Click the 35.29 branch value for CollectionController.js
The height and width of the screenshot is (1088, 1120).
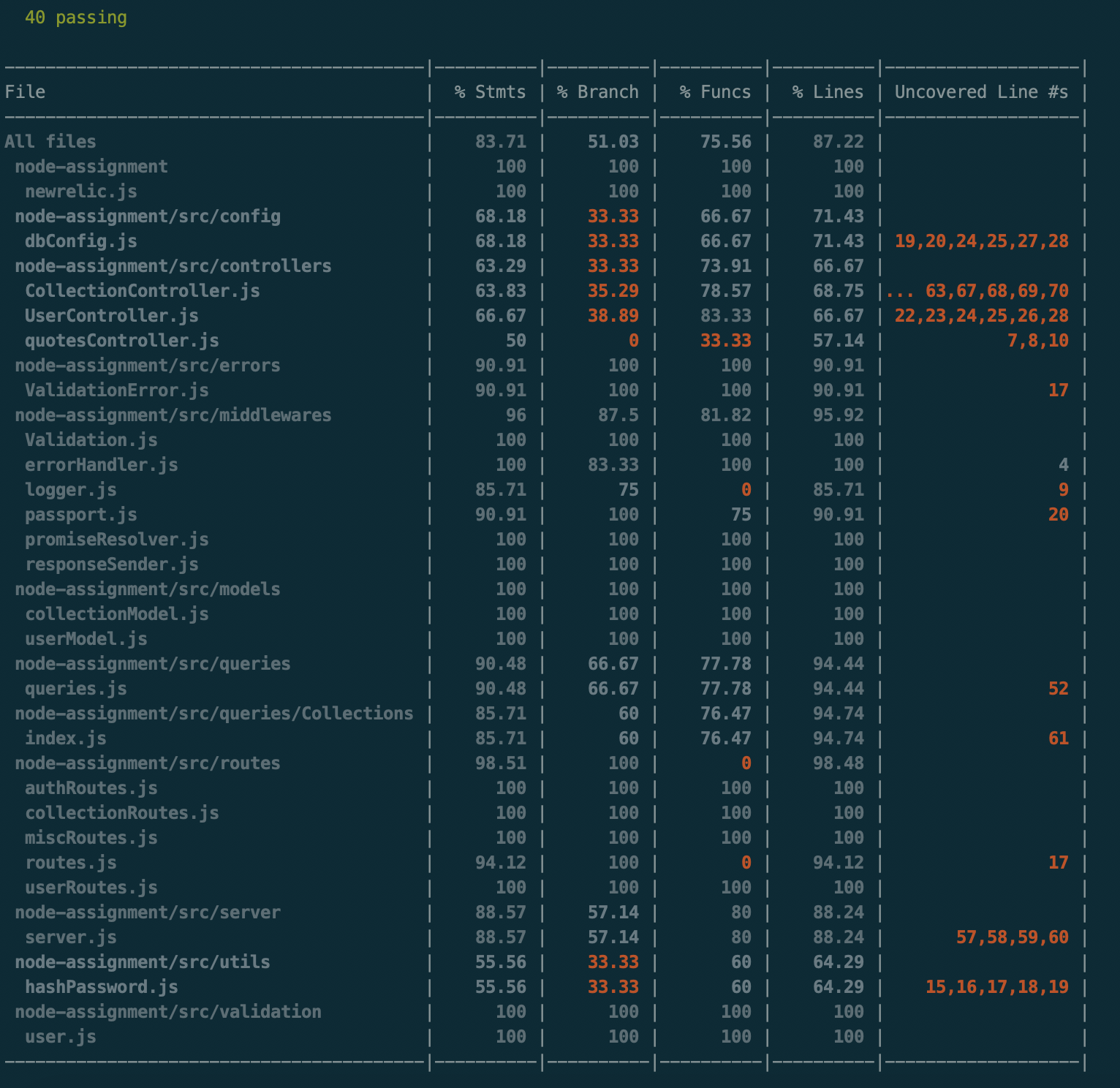(x=613, y=291)
